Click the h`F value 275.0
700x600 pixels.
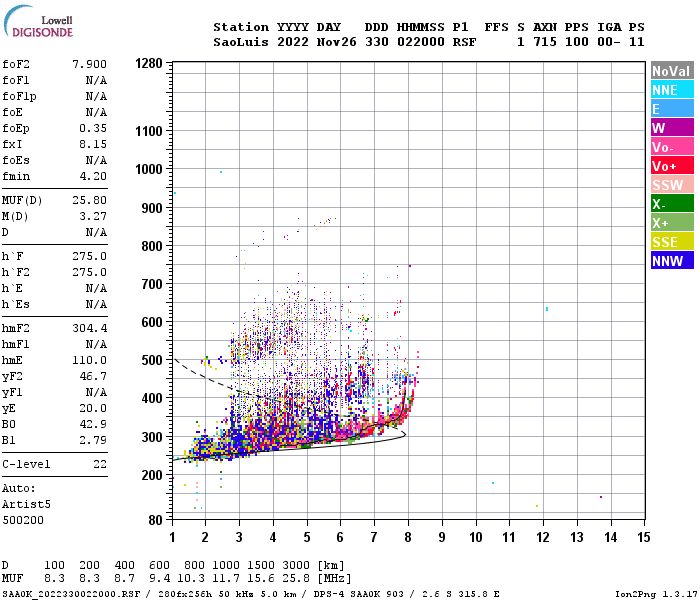point(89,256)
